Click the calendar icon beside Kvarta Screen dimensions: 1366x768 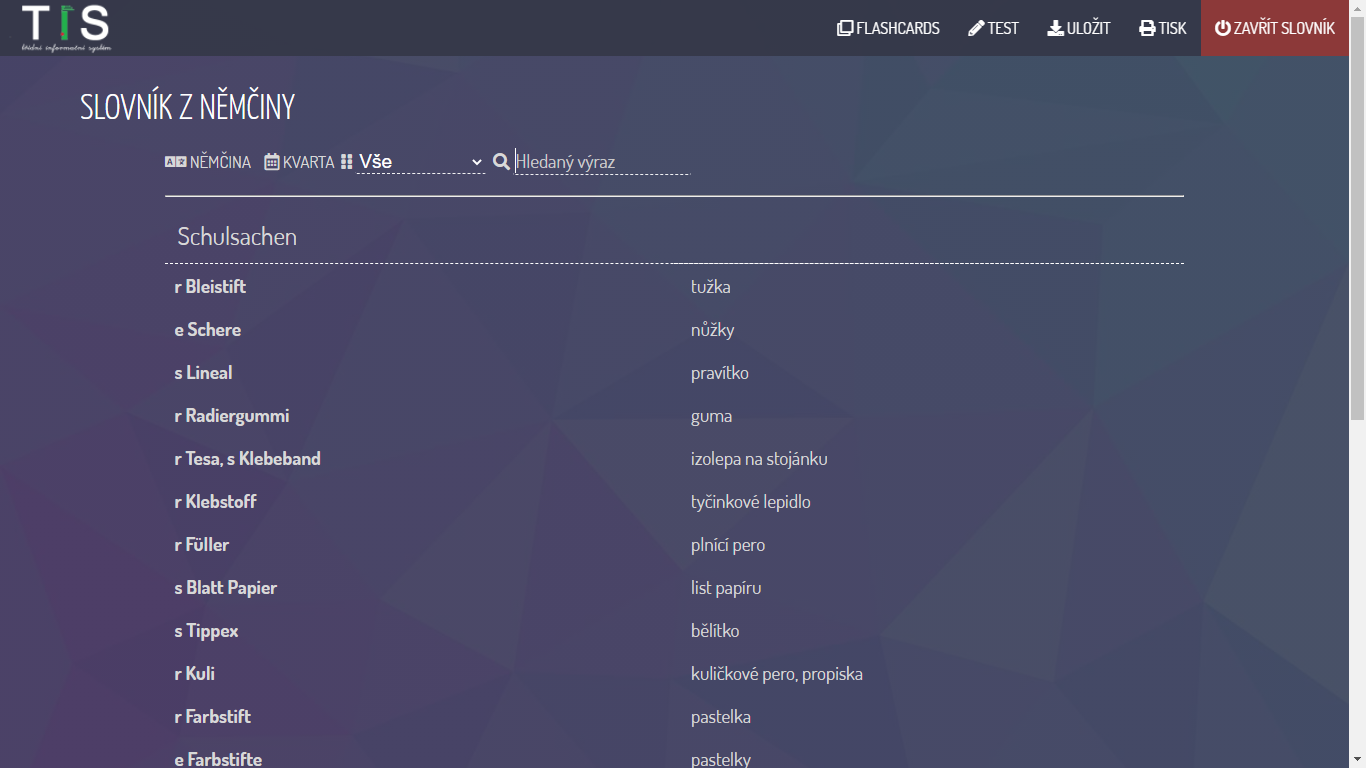click(272, 162)
